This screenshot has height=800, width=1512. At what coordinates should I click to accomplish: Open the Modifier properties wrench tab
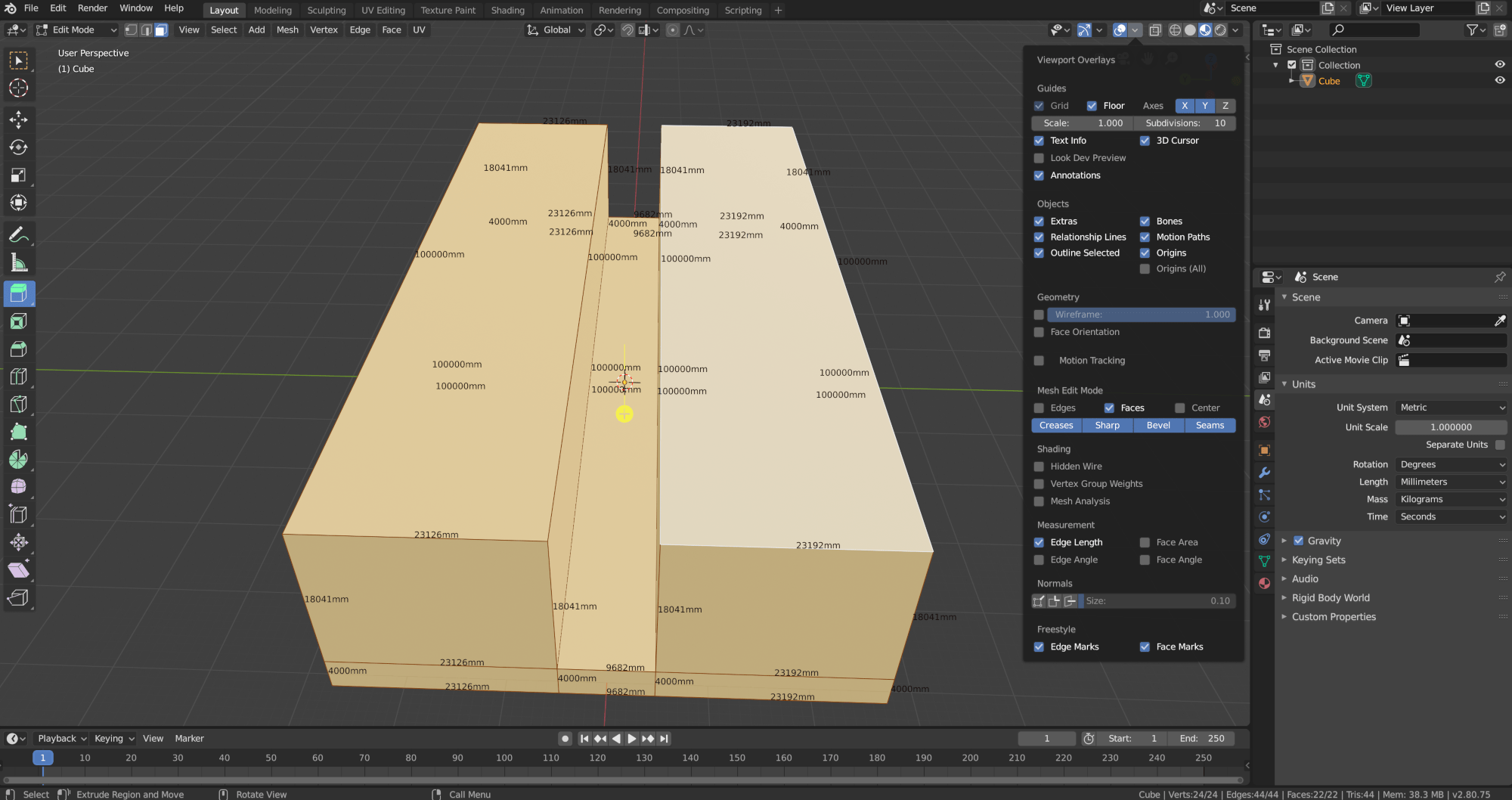[x=1264, y=473]
